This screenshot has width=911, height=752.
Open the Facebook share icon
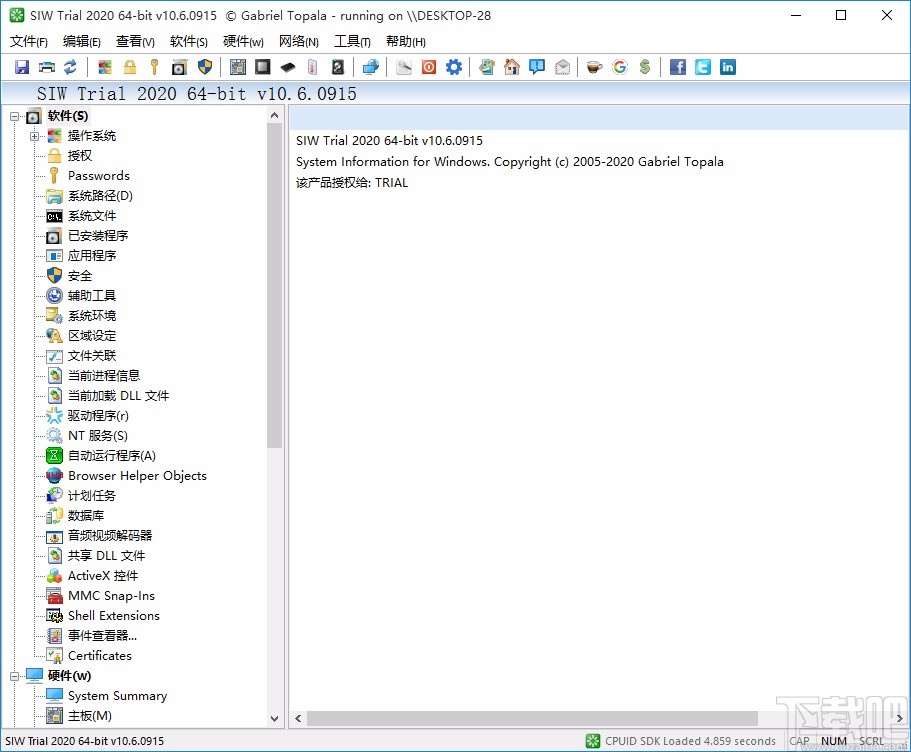click(676, 66)
